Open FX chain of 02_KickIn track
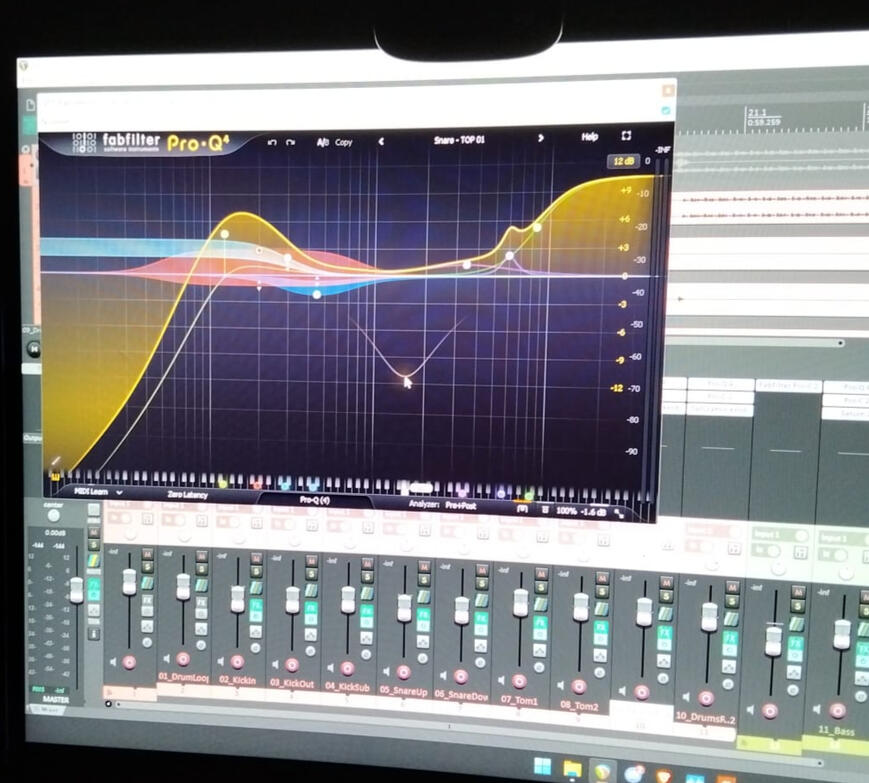The width and height of the screenshot is (869, 783). click(255, 605)
